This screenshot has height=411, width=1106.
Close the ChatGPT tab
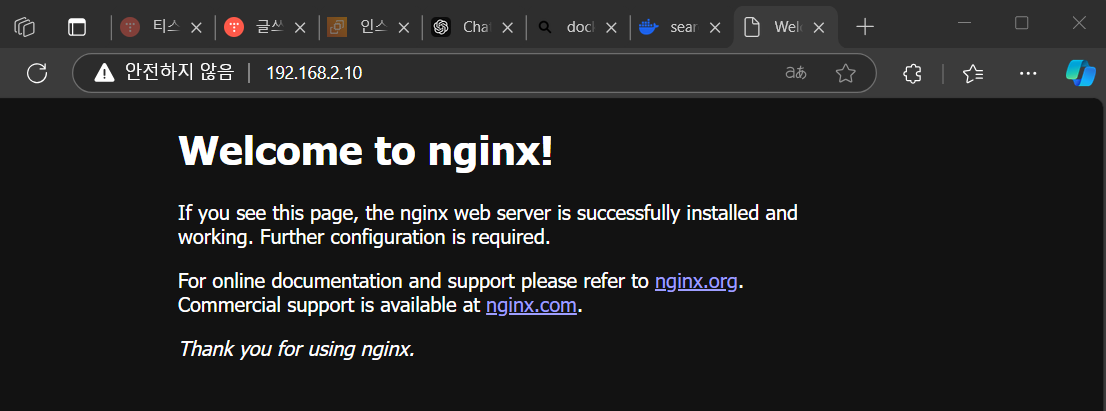point(507,27)
